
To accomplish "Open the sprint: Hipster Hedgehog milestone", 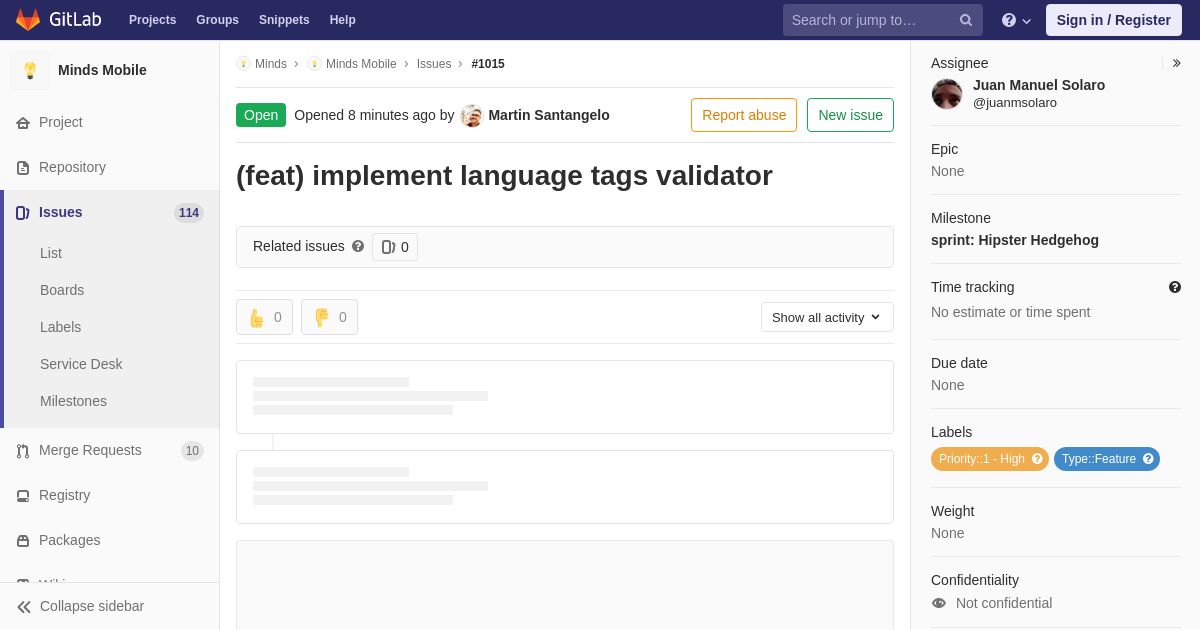I will (1015, 240).
